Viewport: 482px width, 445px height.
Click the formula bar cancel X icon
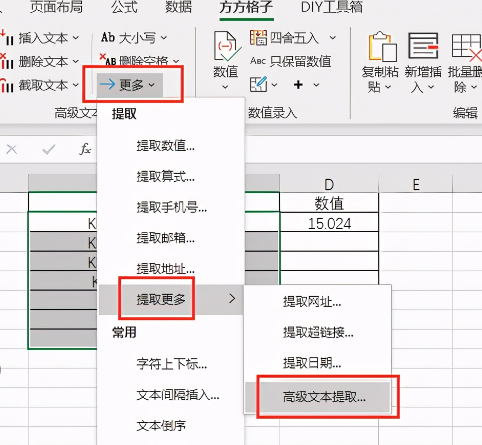click(12, 149)
